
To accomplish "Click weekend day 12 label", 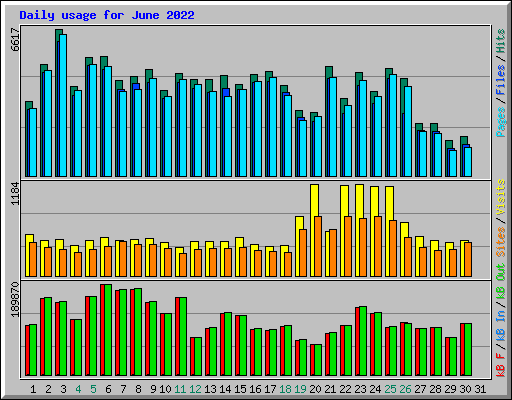I will click(x=195, y=389).
